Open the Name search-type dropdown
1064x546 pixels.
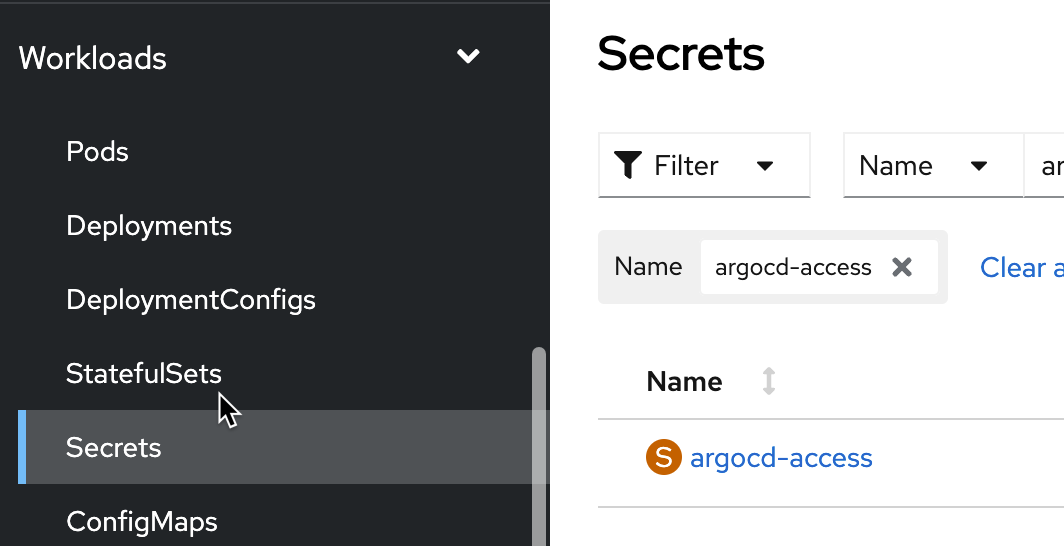(x=933, y=165)
